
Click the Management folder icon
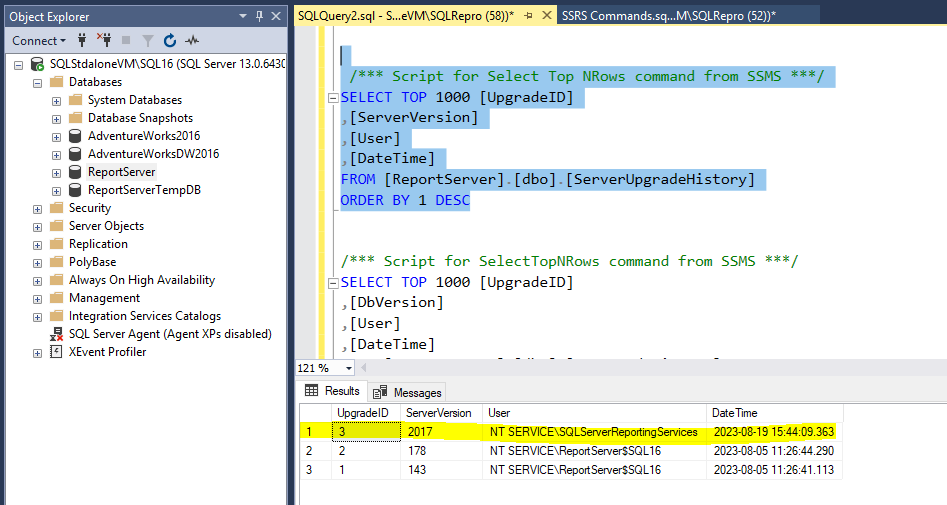pyautogui.click(x=56, y=298)
